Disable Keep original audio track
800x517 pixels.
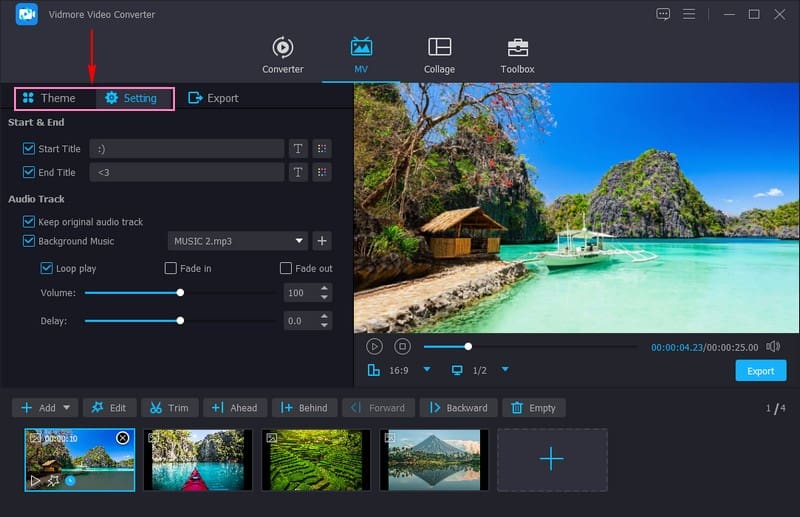29,222
